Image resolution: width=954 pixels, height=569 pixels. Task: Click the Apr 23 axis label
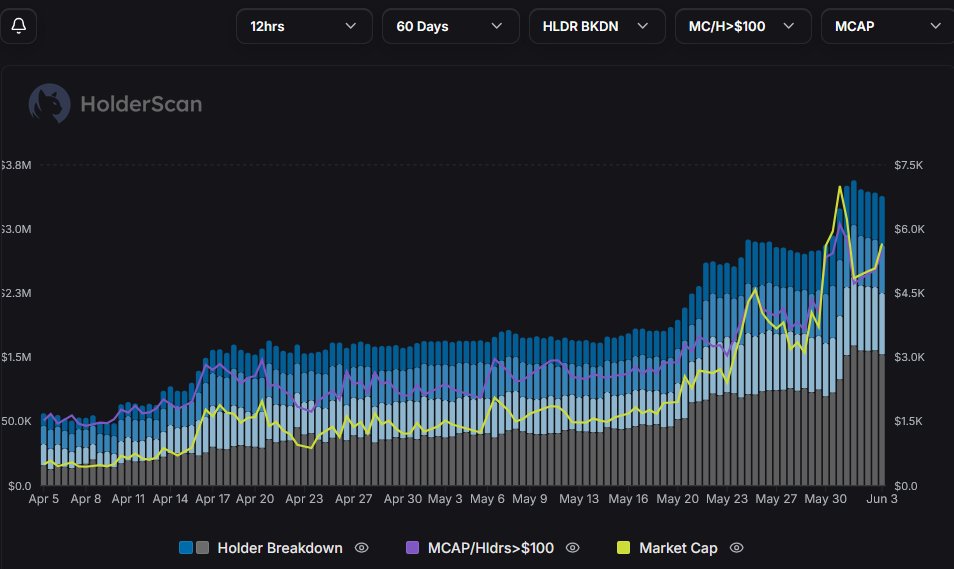click(x=304, y=499)
